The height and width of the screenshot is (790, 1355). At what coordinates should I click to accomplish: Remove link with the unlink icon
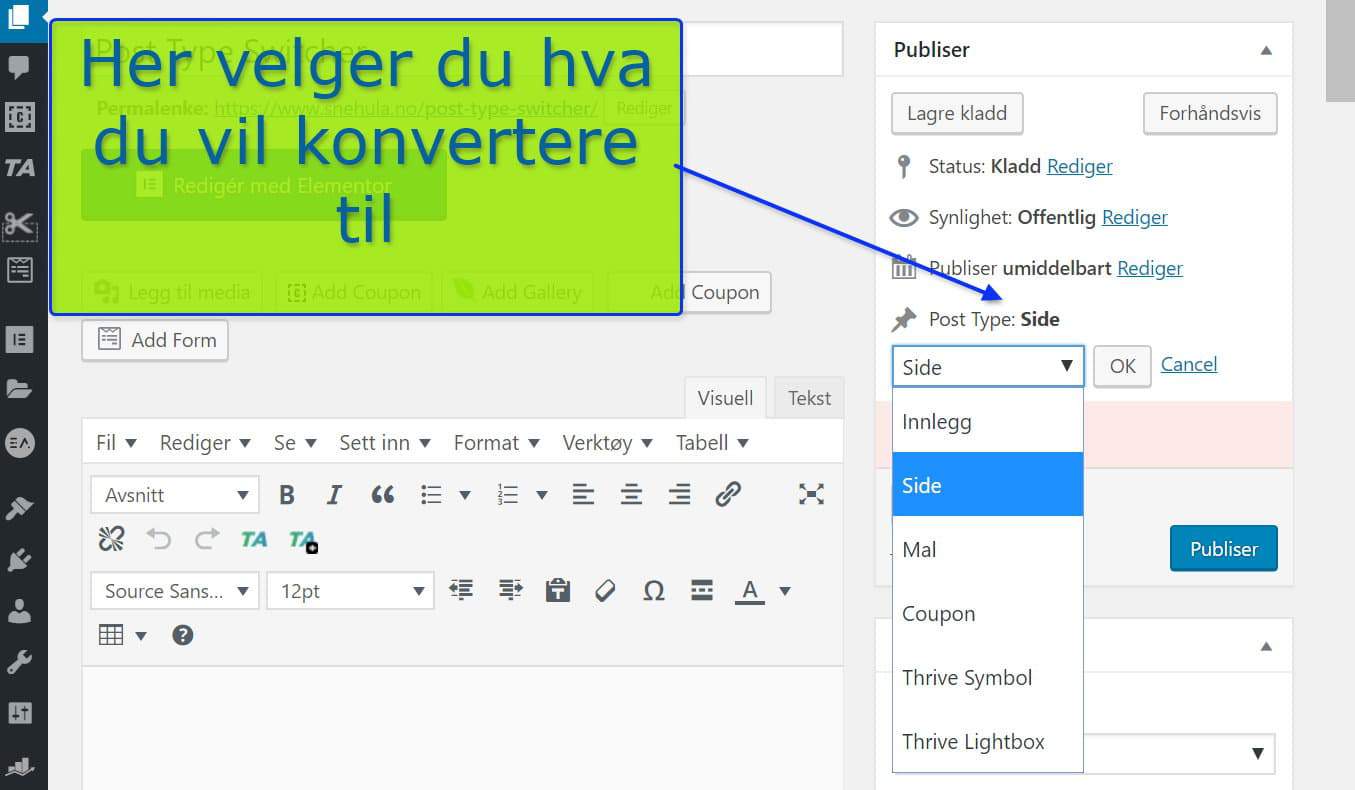pos(111,540)
